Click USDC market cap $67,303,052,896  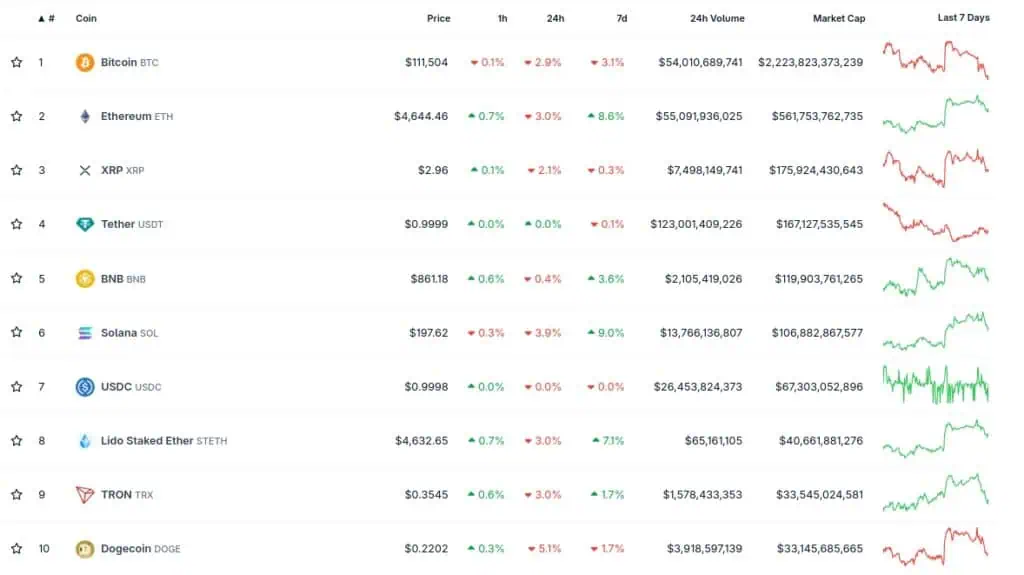click(x=819, y=387)
